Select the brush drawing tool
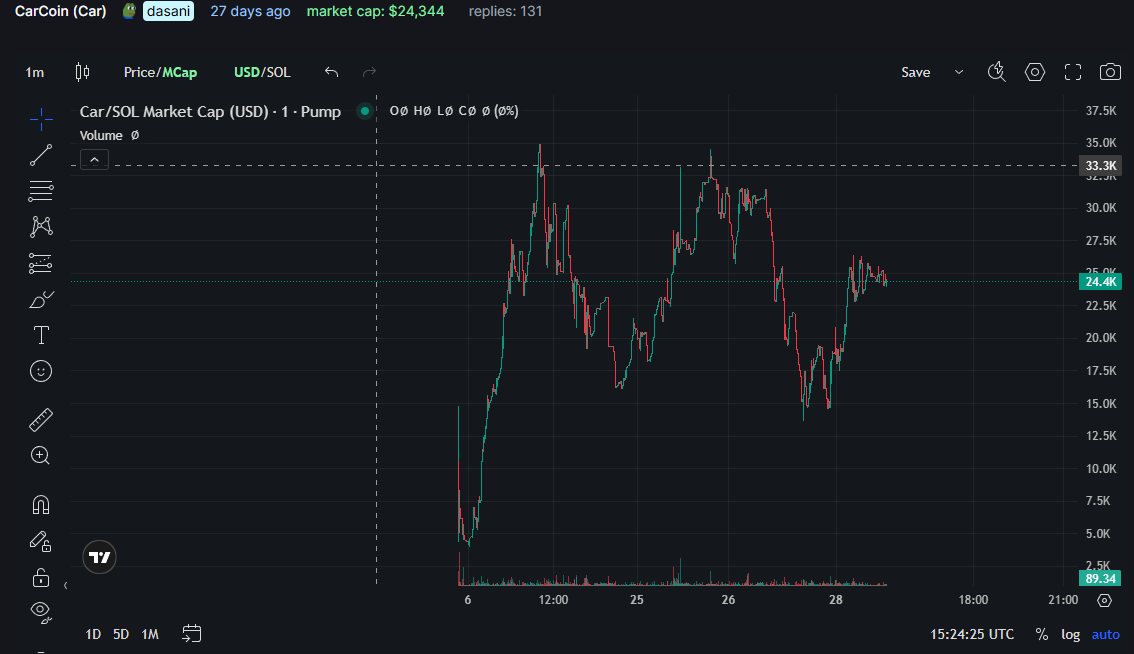The image size is (1134, 654). coord(41,300)
